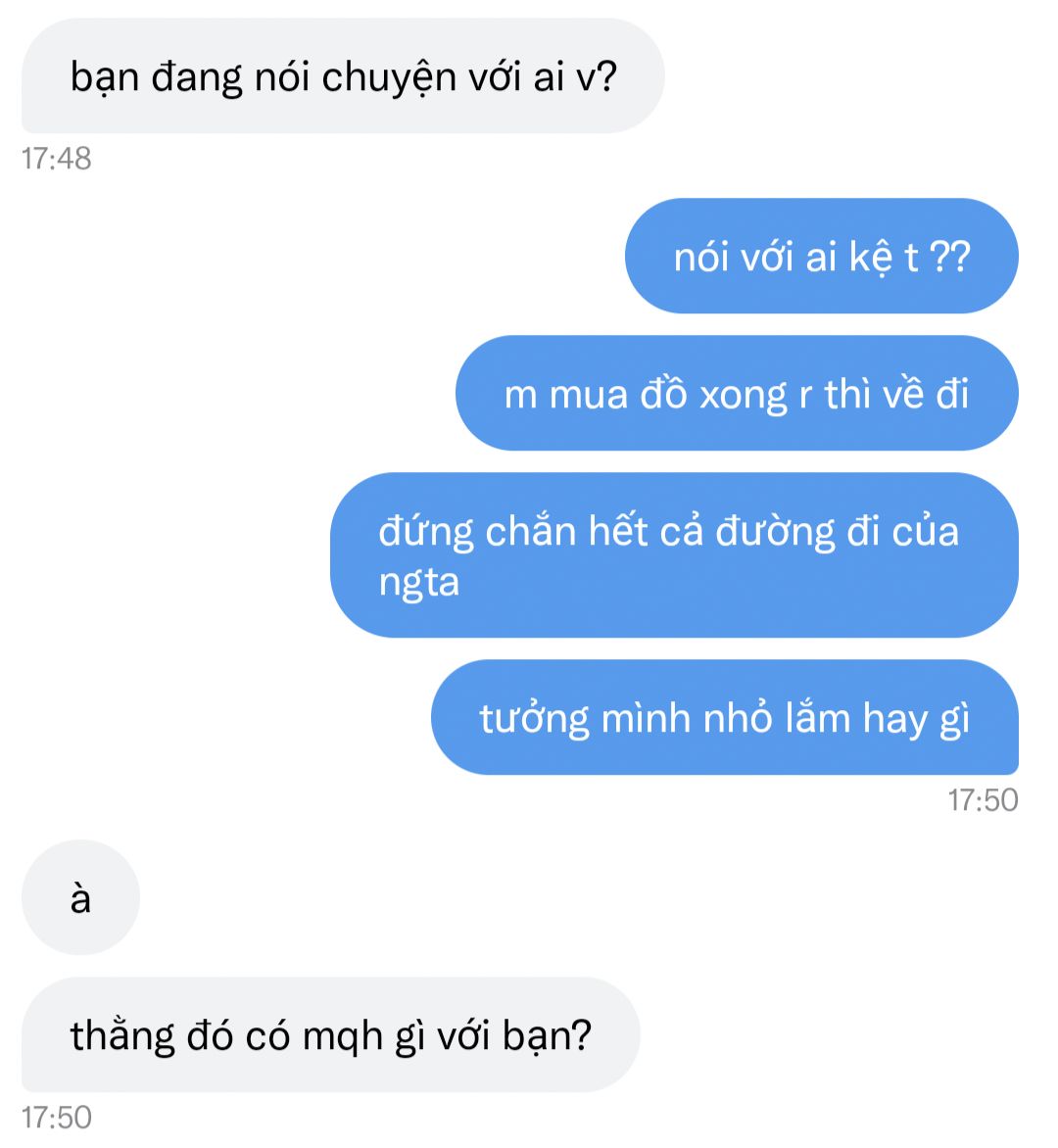Click the 17:50 timestamp under blue messages
The height and width of the screenshot is (1148, 1058).
pyautogui.click(x=984, y=800)
